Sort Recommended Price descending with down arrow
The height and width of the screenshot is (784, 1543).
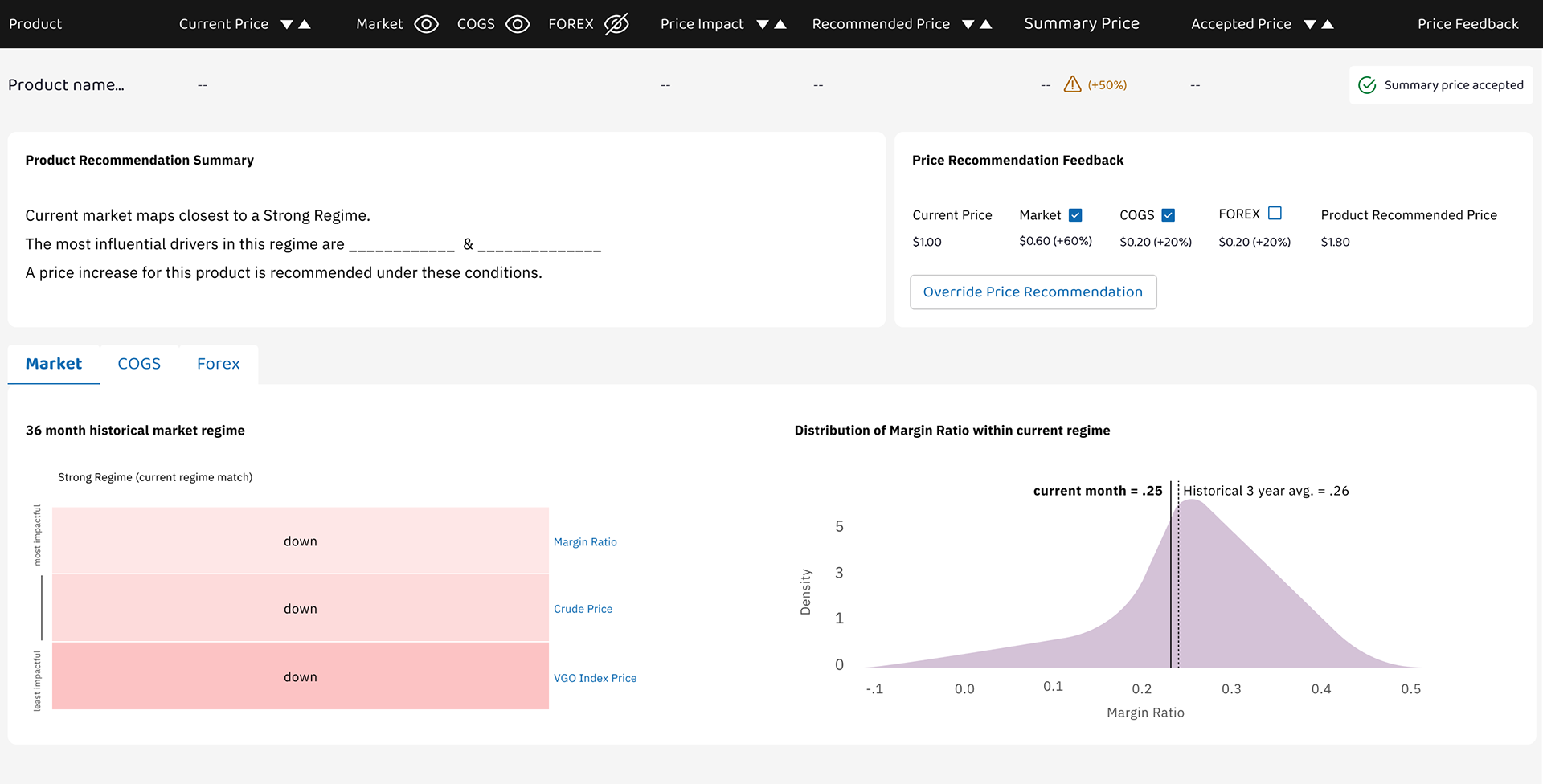click(x=968, y=25)
